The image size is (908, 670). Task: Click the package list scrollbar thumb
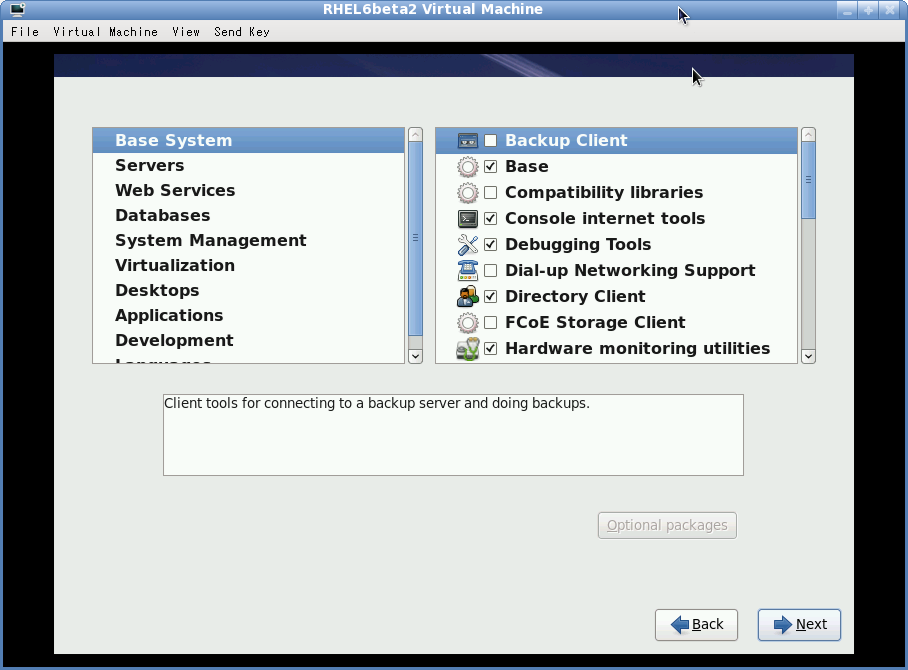coord(808,180)
